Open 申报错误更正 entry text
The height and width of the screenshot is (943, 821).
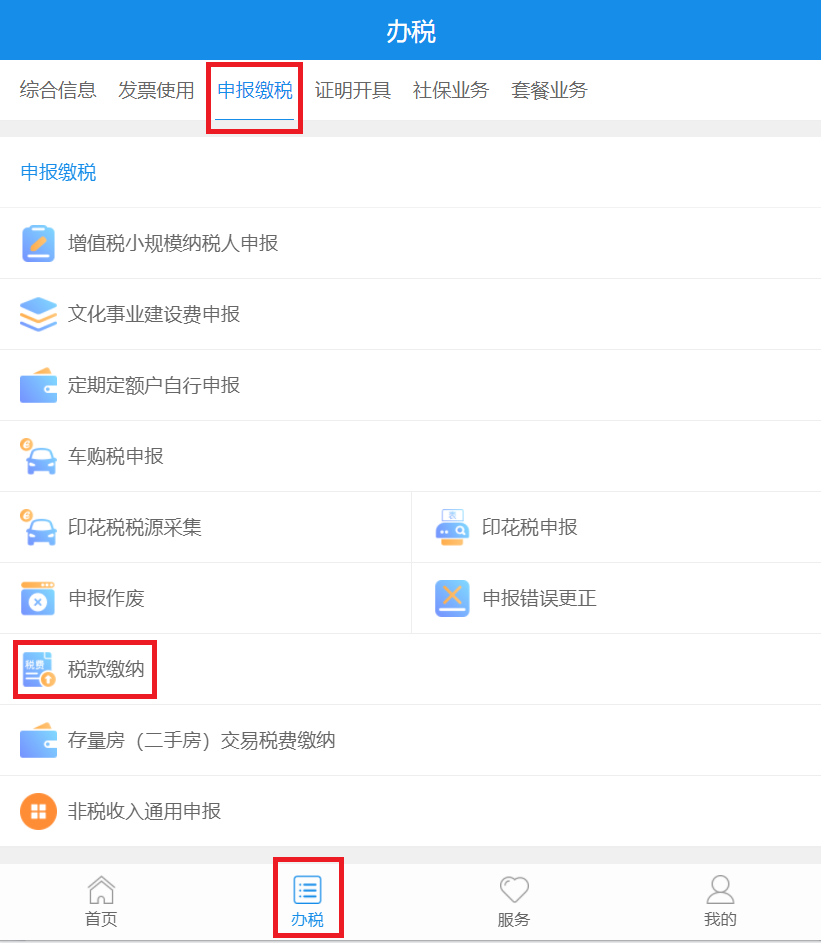point(540,598)
